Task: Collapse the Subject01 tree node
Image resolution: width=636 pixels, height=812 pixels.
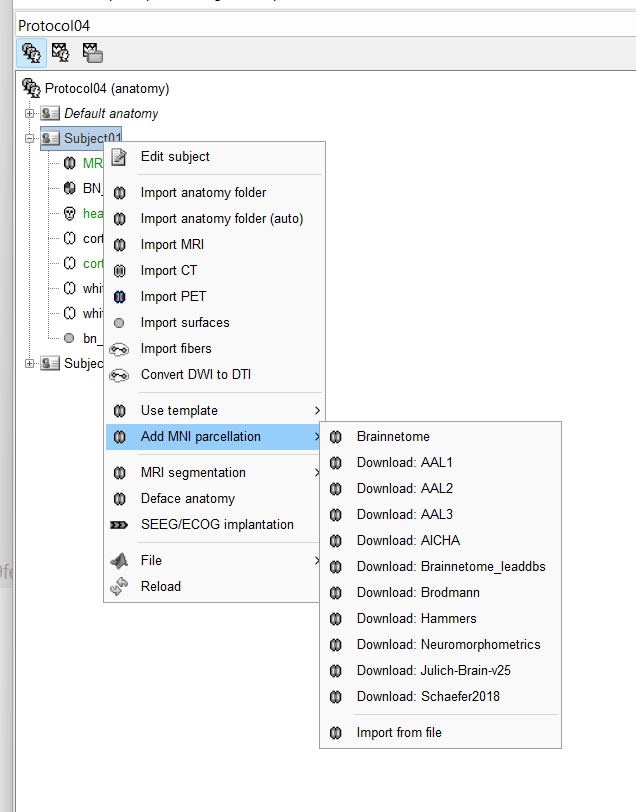Action: tap(30, 138)
